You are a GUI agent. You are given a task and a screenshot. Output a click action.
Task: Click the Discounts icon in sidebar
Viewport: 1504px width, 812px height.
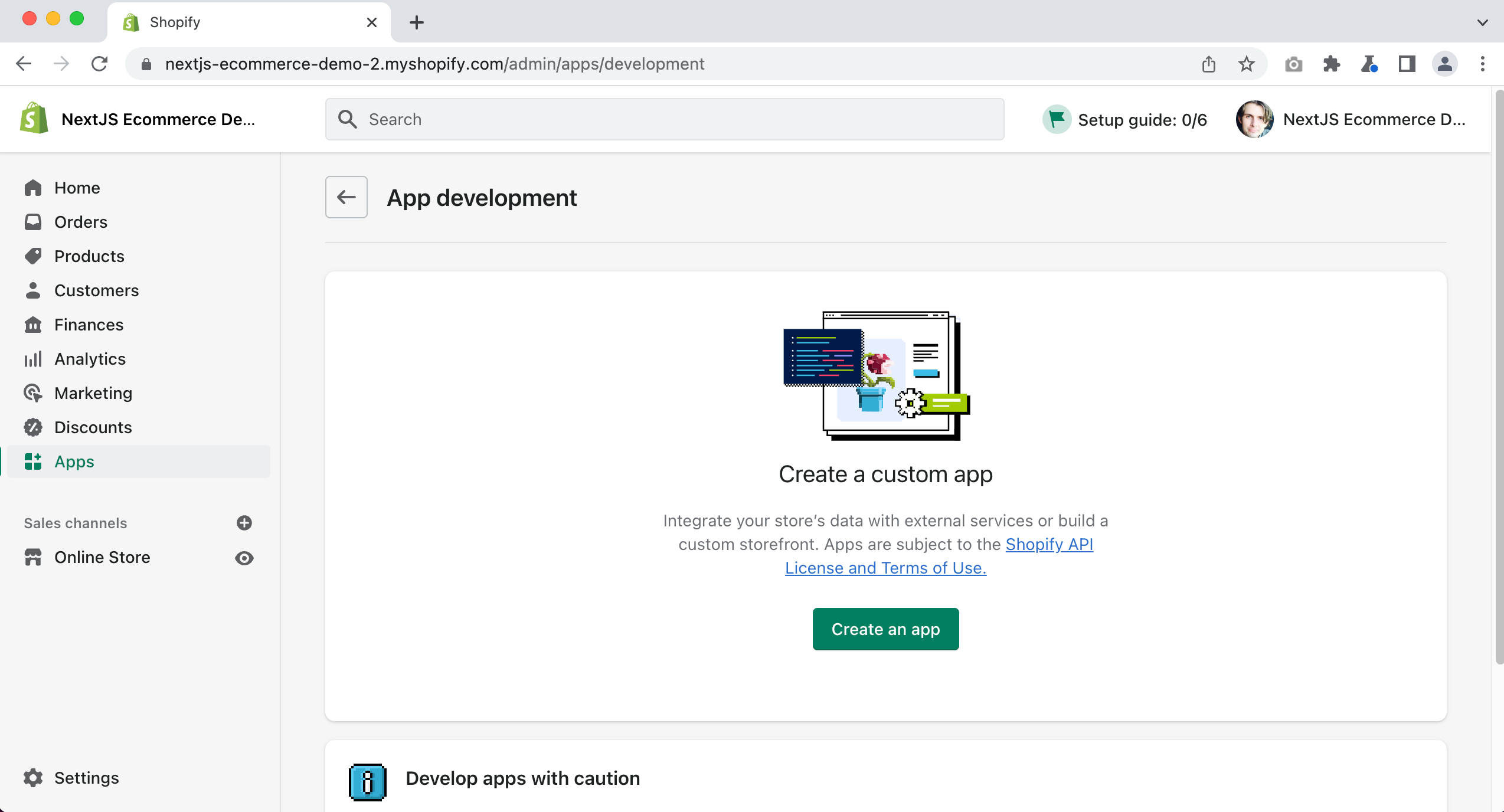point(33,427)
